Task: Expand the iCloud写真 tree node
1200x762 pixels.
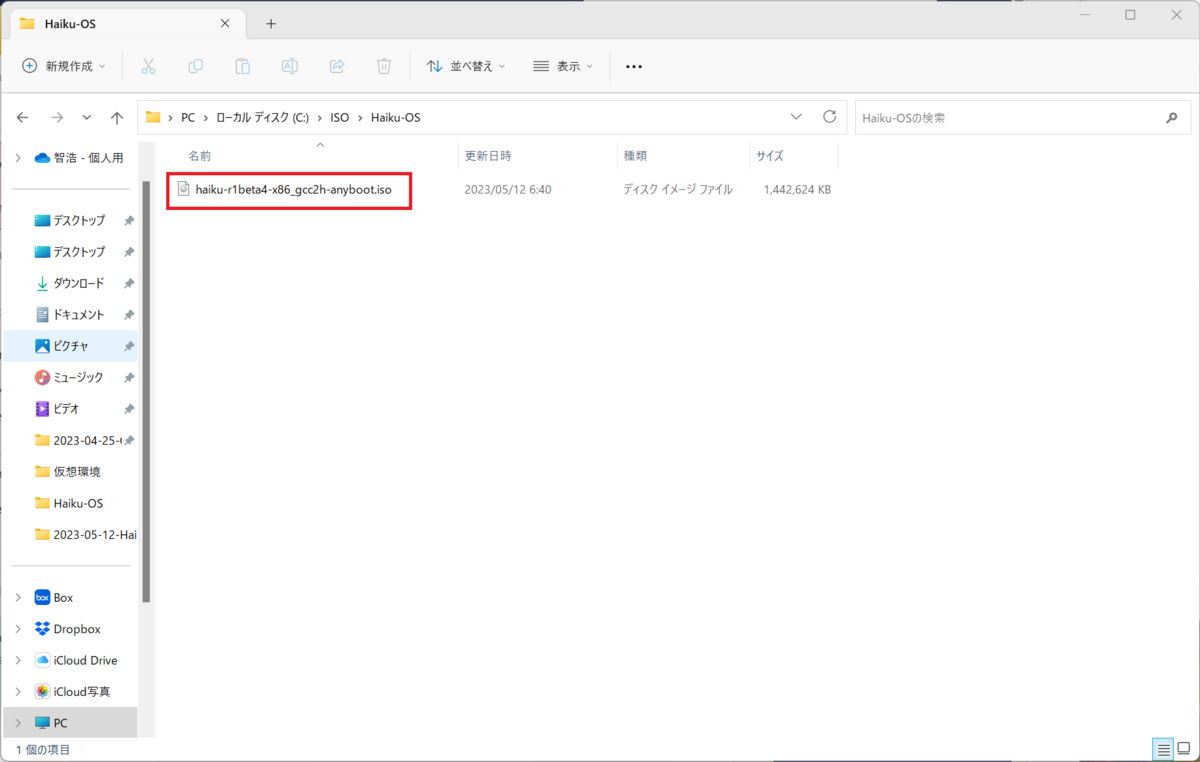Action: point(18,691)
